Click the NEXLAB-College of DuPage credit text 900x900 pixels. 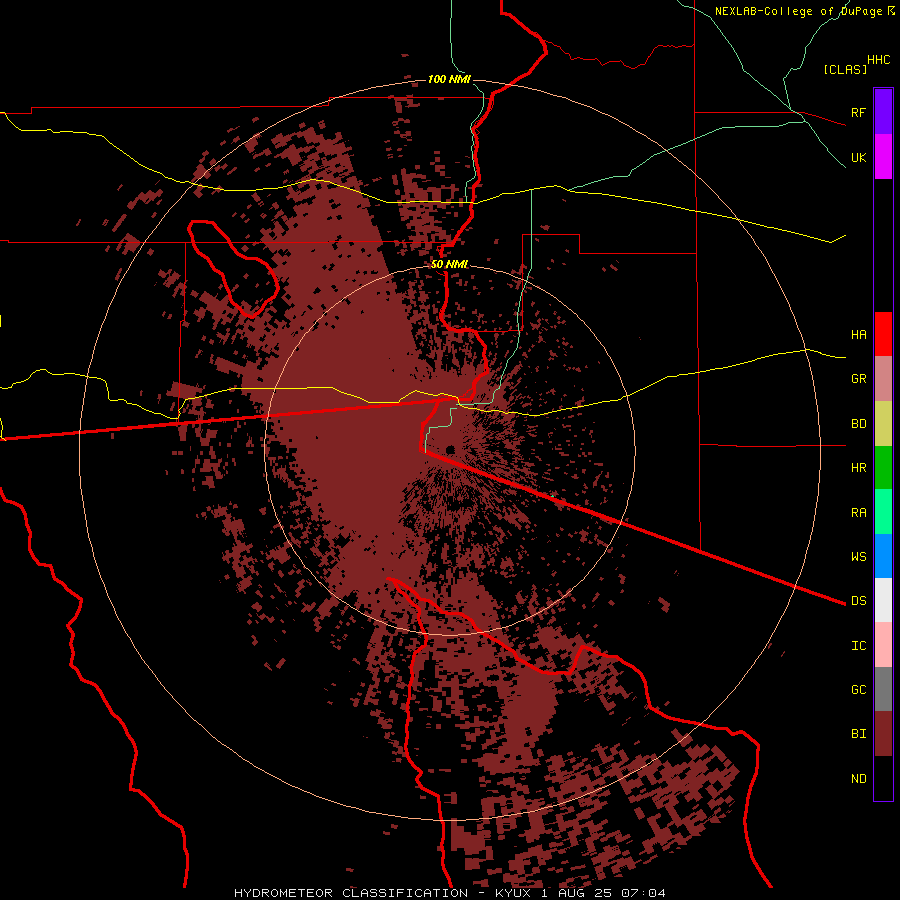pyautogui.click(x=805, y=11)
